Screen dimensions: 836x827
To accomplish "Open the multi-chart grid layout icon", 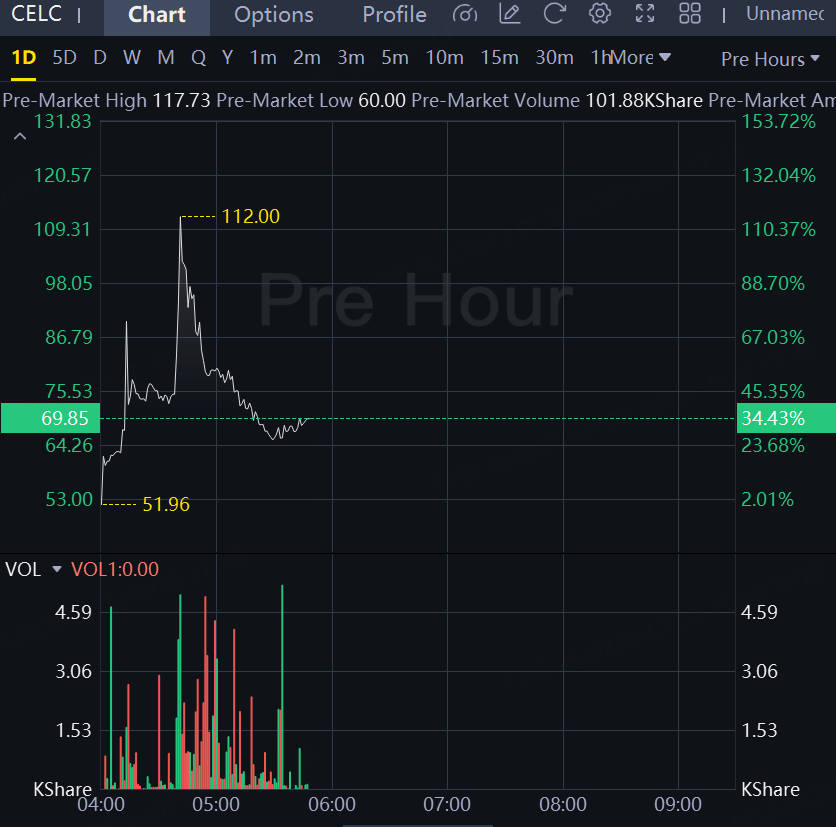I will [x=690, y=14].
